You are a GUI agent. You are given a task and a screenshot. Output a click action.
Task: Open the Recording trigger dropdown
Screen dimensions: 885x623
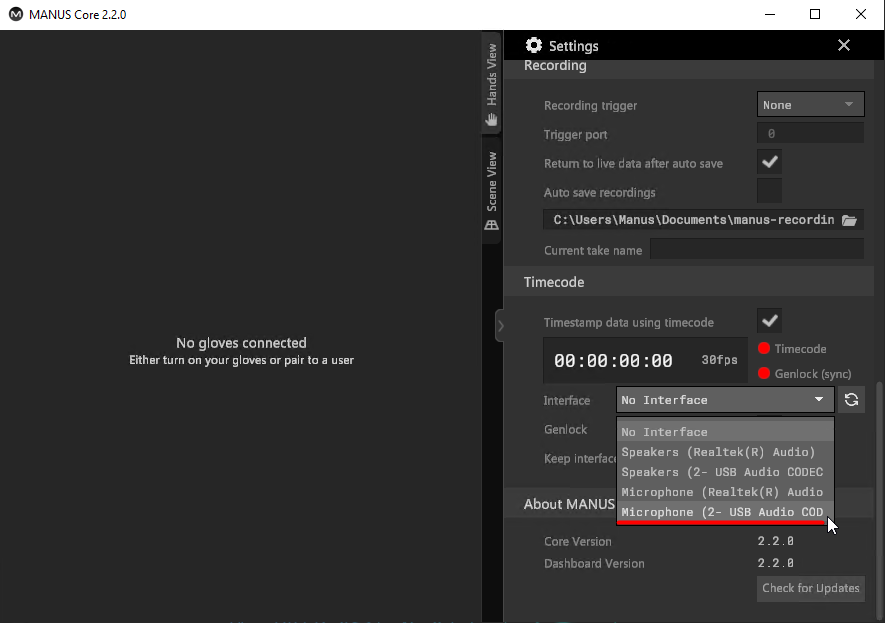[810, 104]
